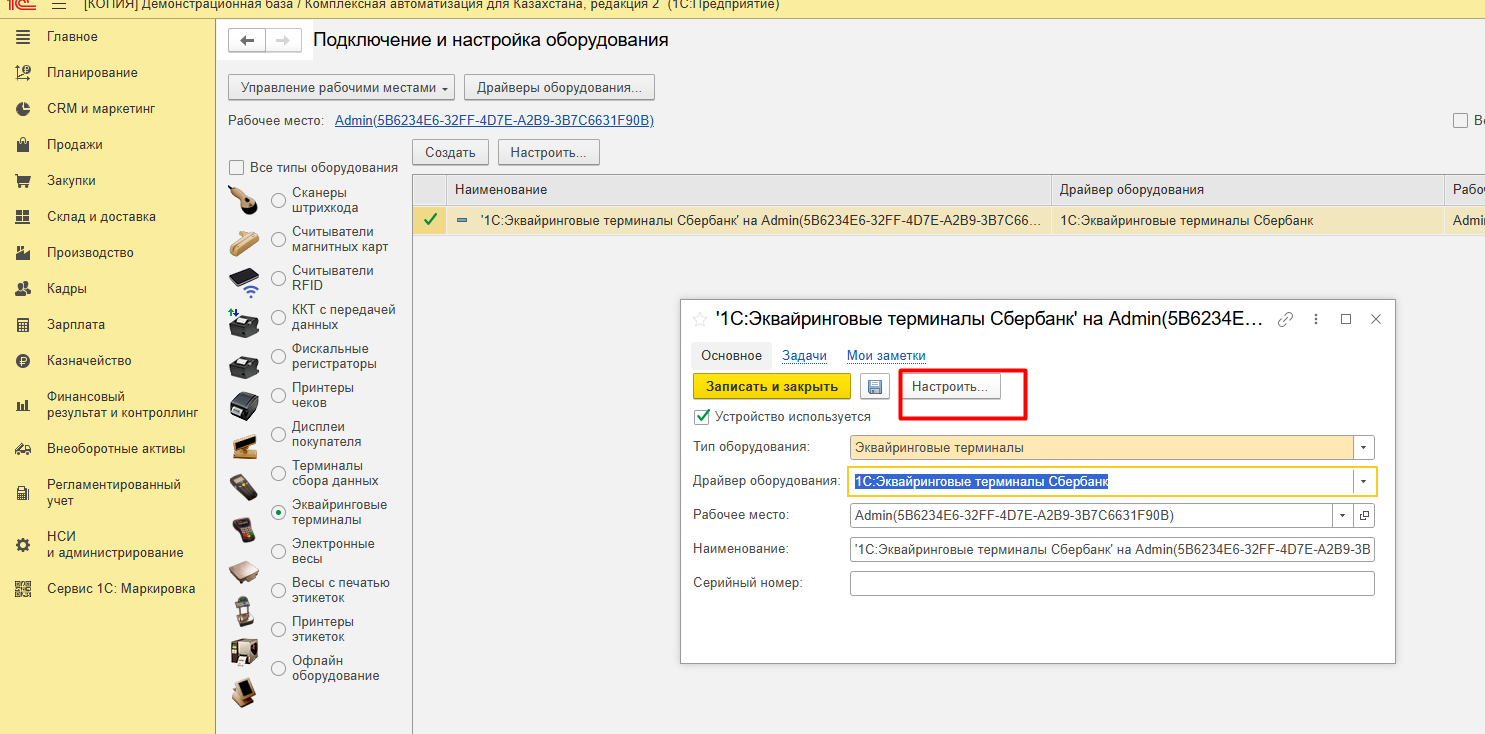Viewport: 1485px width, 734px height.
Task: Switch to the Задачи tab
Action: (804, 355)
